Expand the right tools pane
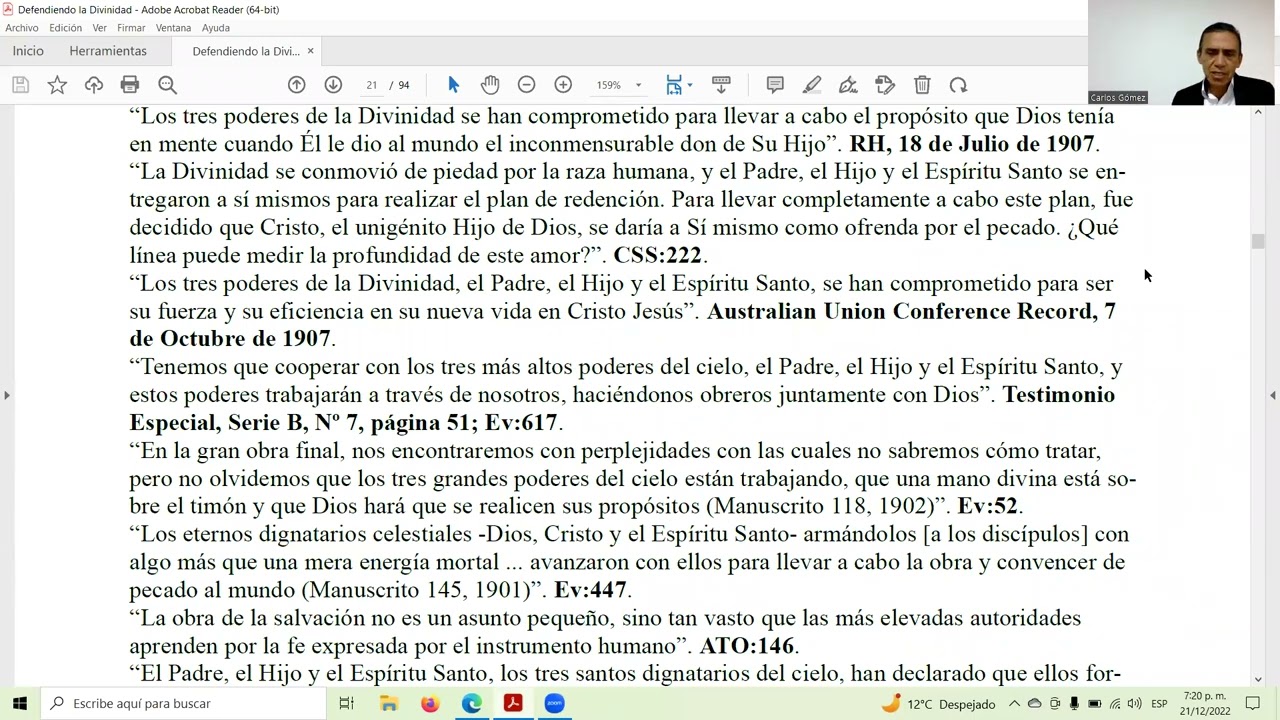The image size is (1280, 720). coord(1273,395)
